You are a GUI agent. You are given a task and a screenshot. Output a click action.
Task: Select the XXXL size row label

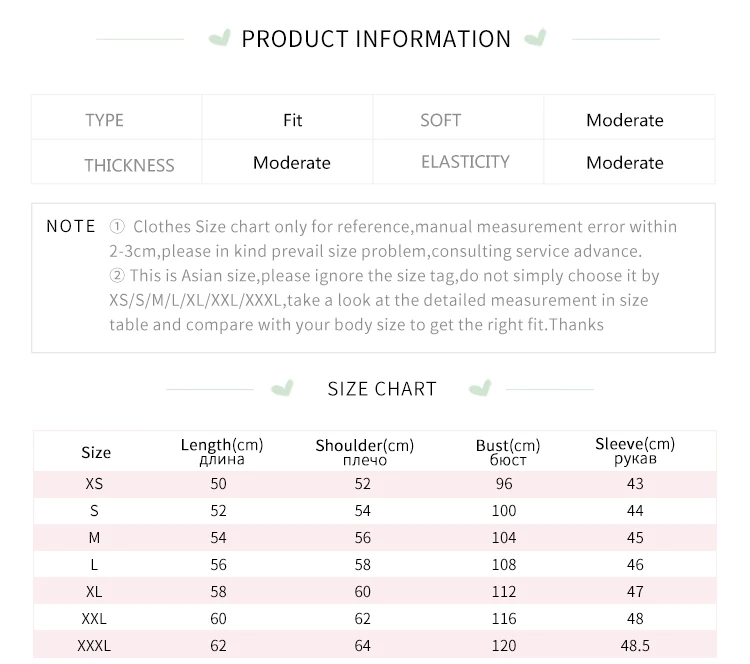coord(94,646)
